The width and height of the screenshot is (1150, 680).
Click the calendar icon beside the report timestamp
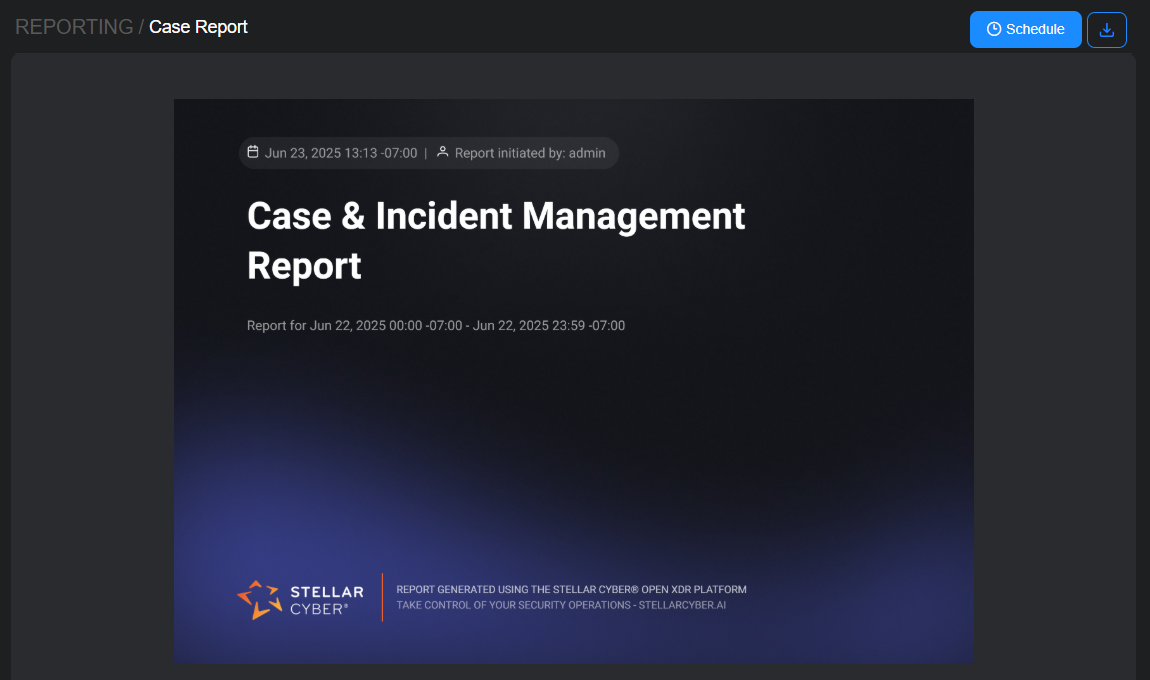tap(252, 152)
